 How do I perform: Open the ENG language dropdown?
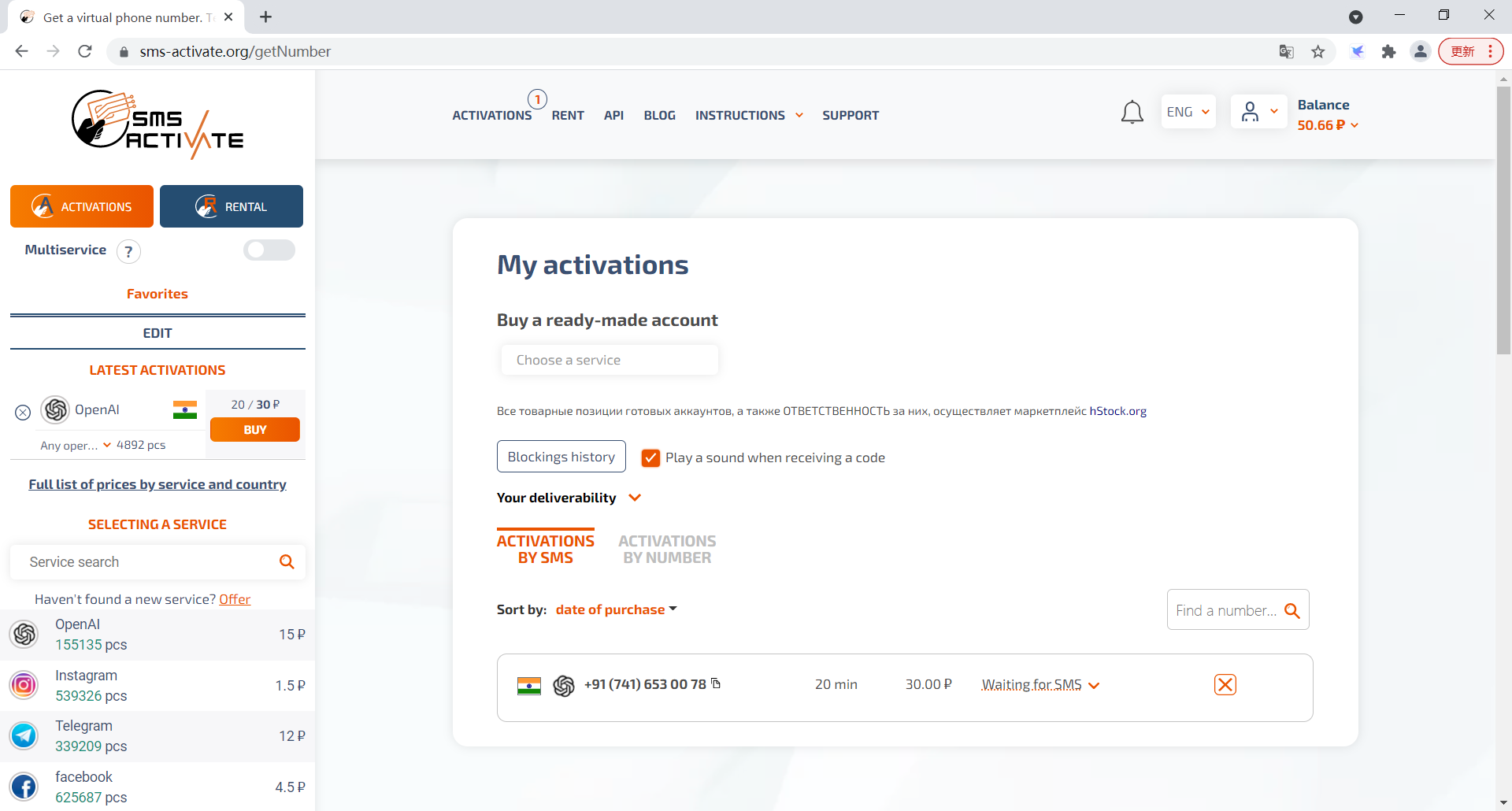[x=1188, y=112]
